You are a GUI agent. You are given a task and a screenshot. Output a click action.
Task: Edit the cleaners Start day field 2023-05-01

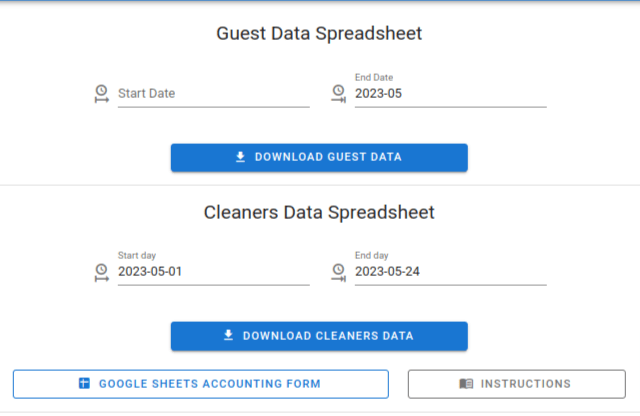point(213,272)
